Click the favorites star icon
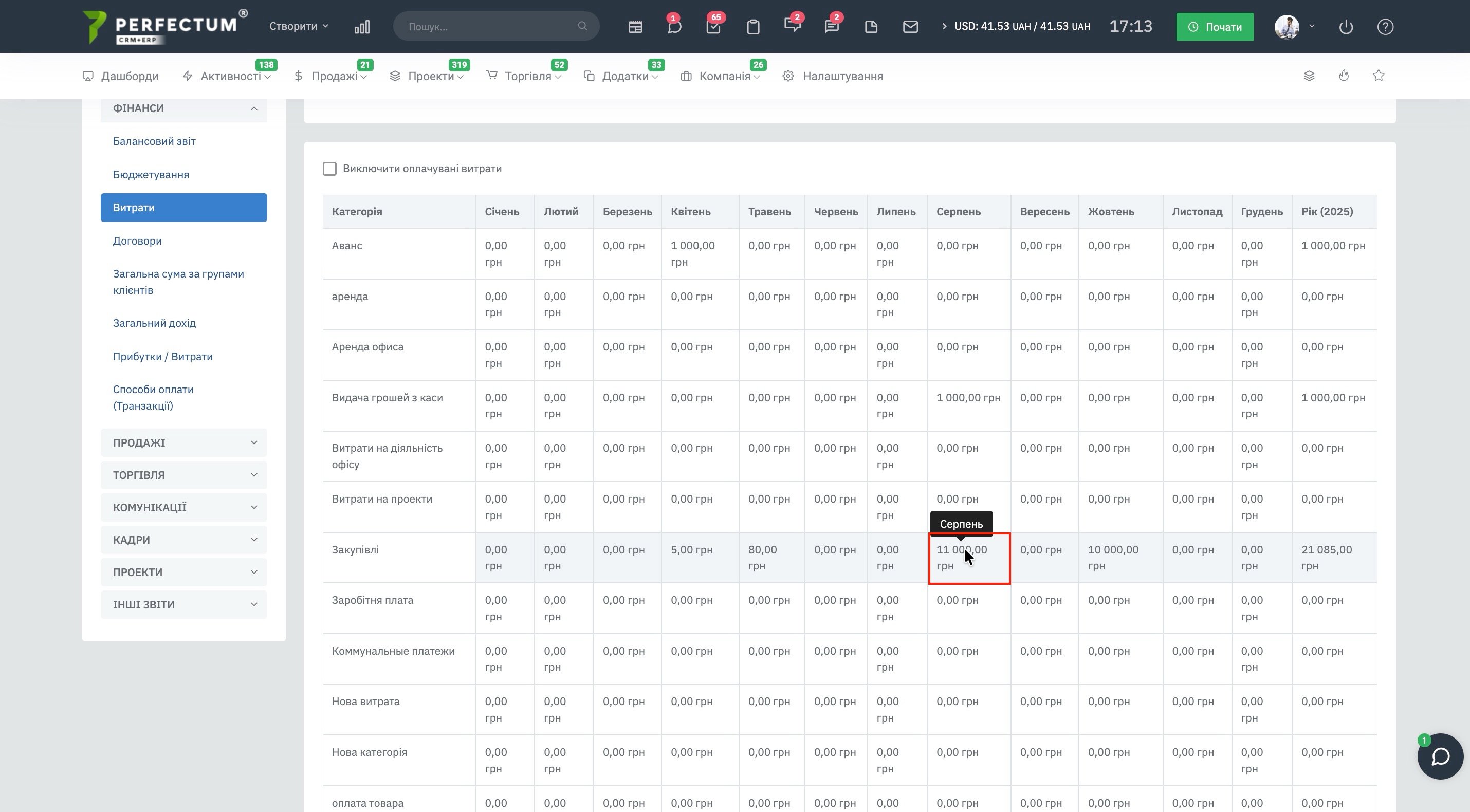This screenshot has width=1470, height=812. pos(1378,76)
